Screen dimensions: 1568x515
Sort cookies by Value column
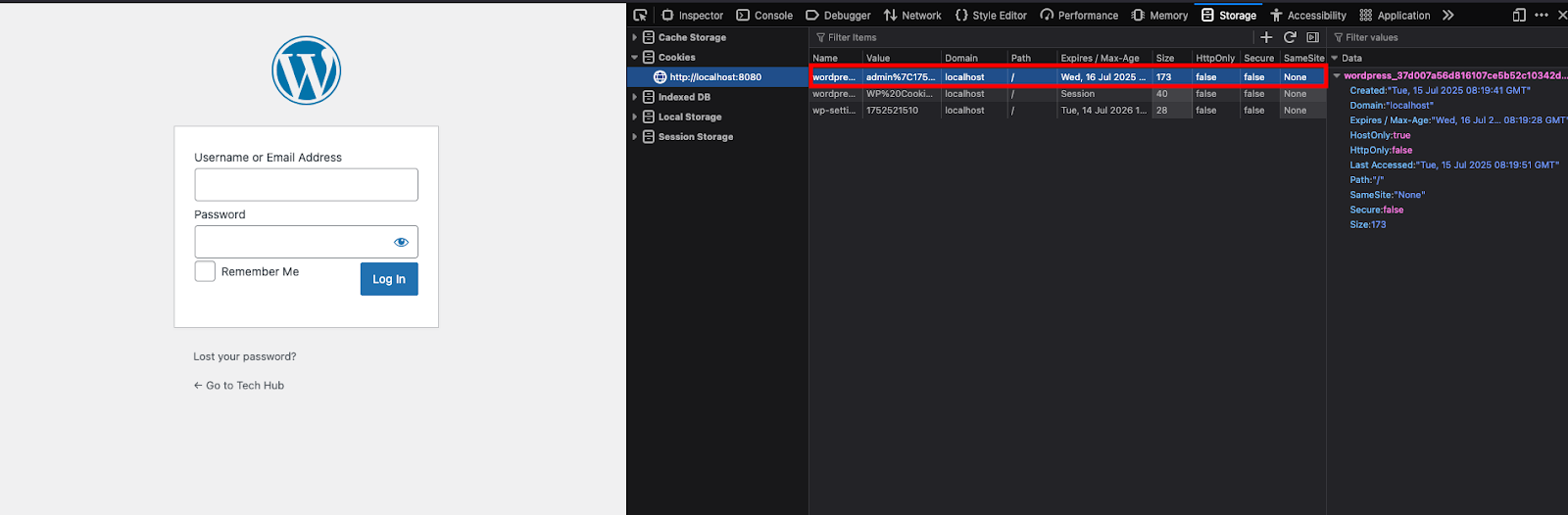click(902, 58)
